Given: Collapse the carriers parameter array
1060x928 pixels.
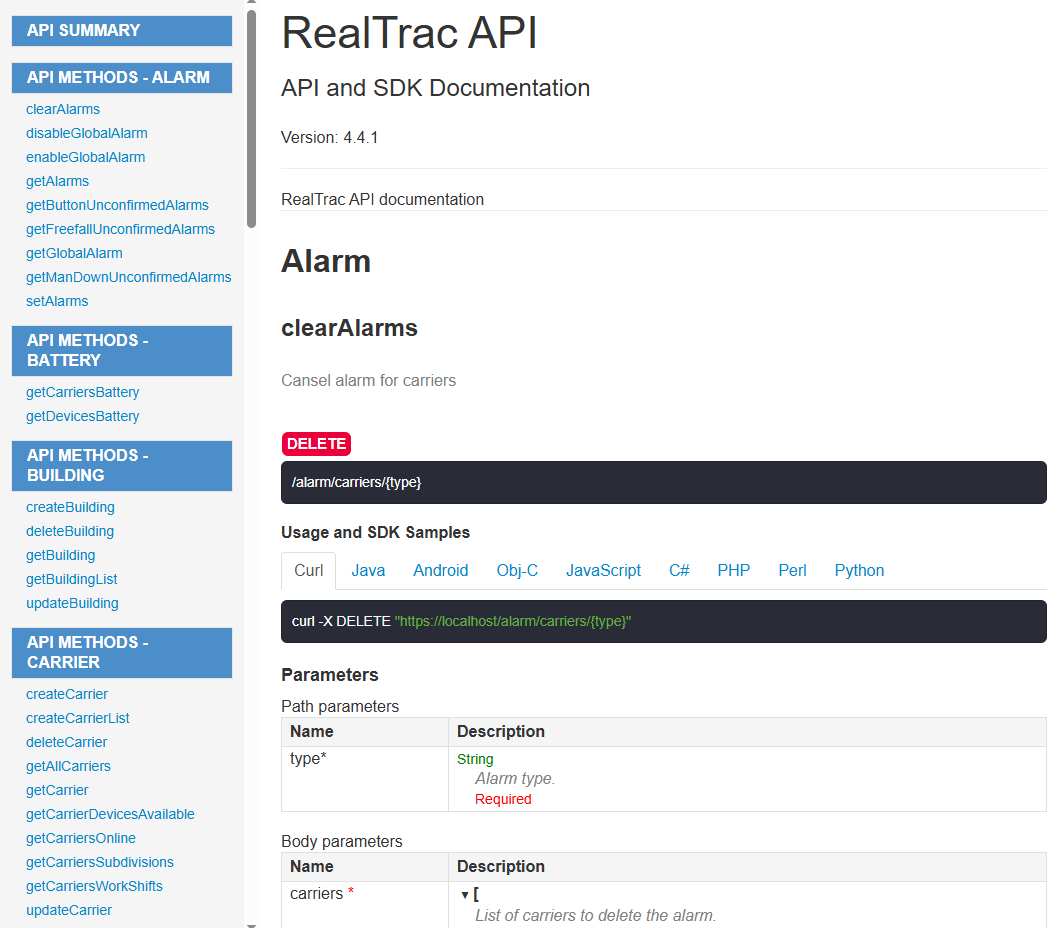Looking at the screenshot, I should pyautogui.click(x=464, y=893).
